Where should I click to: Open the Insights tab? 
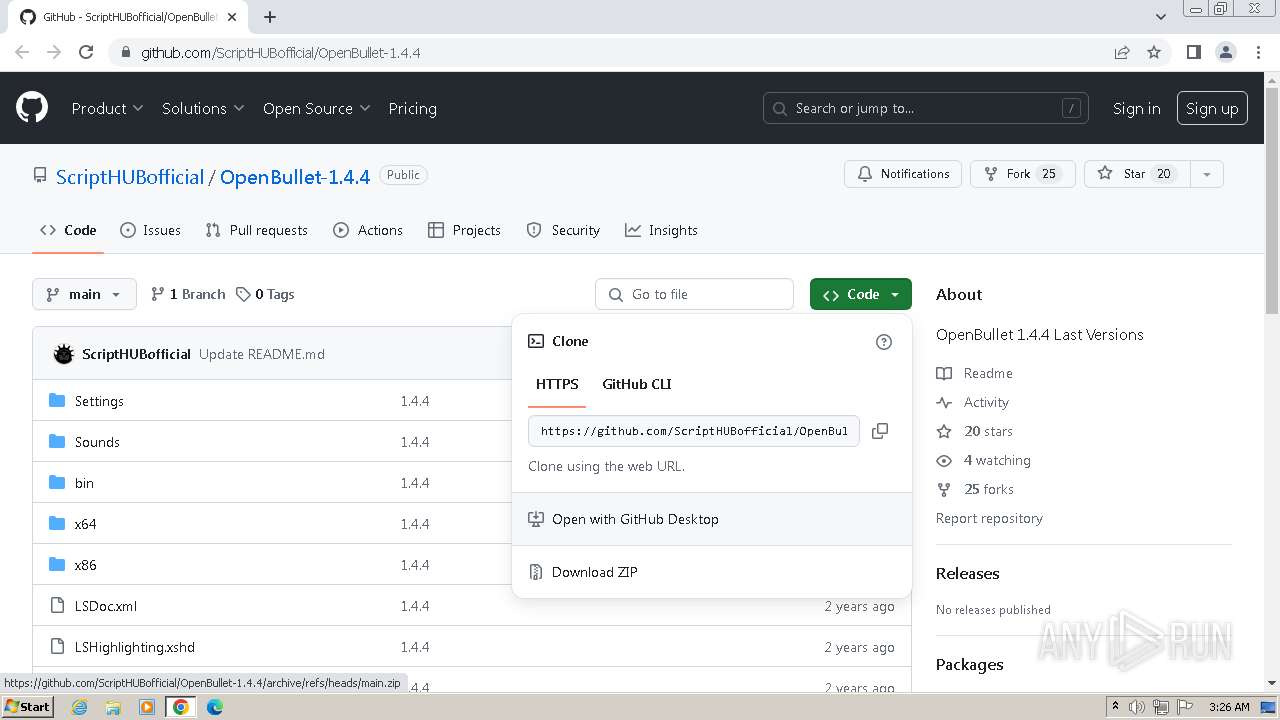(661, 230)
